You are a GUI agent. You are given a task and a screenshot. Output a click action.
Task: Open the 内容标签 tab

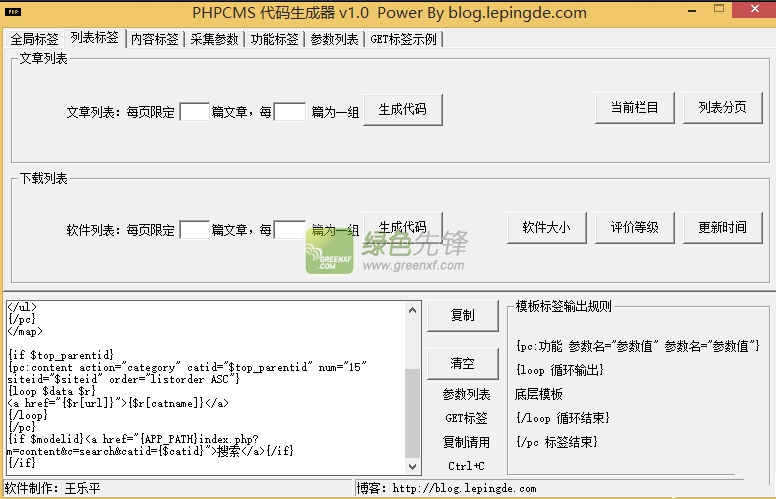coord(154,39)
